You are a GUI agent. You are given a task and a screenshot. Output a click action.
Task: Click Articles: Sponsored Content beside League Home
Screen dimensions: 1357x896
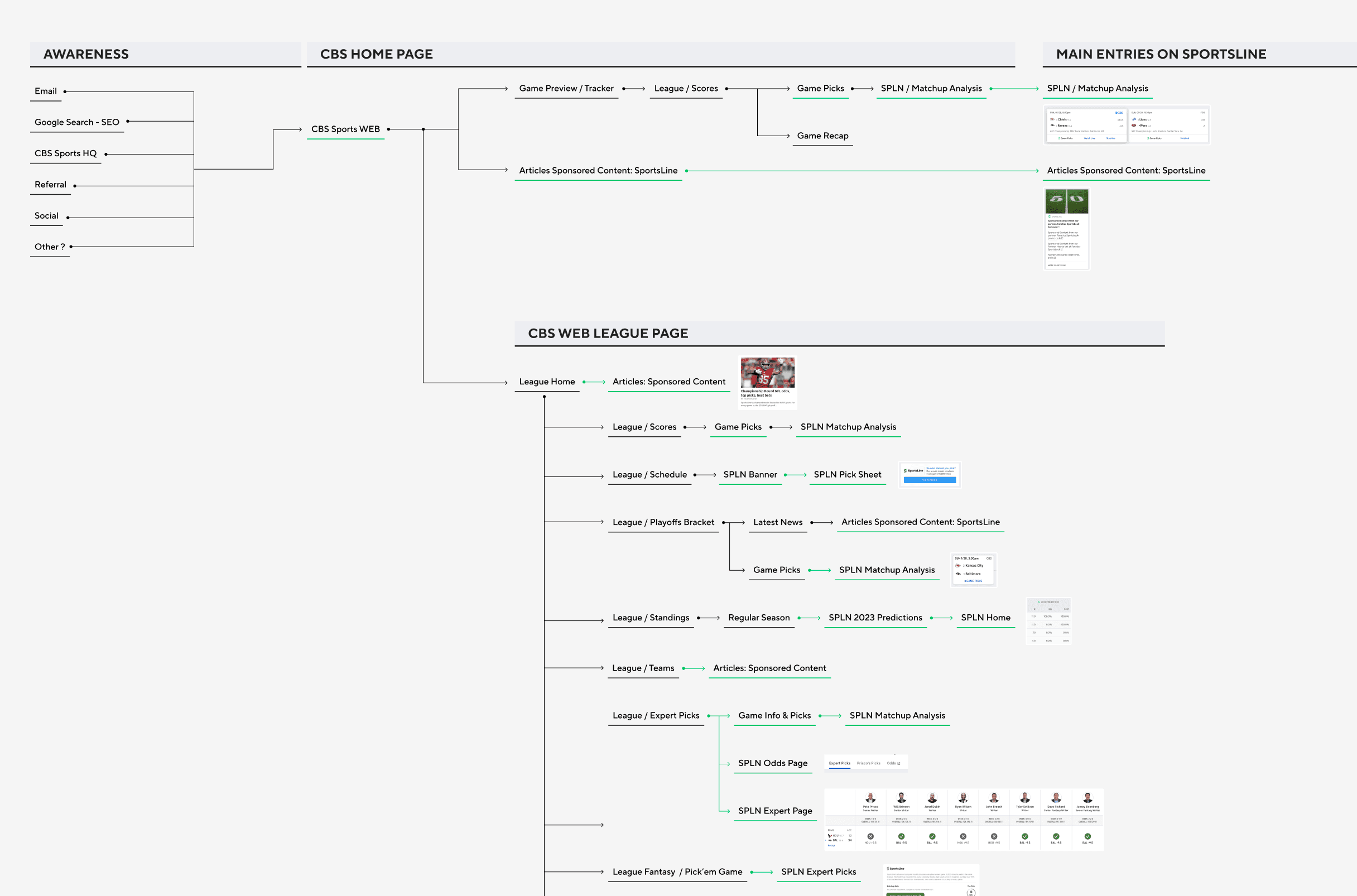(668, 382)
